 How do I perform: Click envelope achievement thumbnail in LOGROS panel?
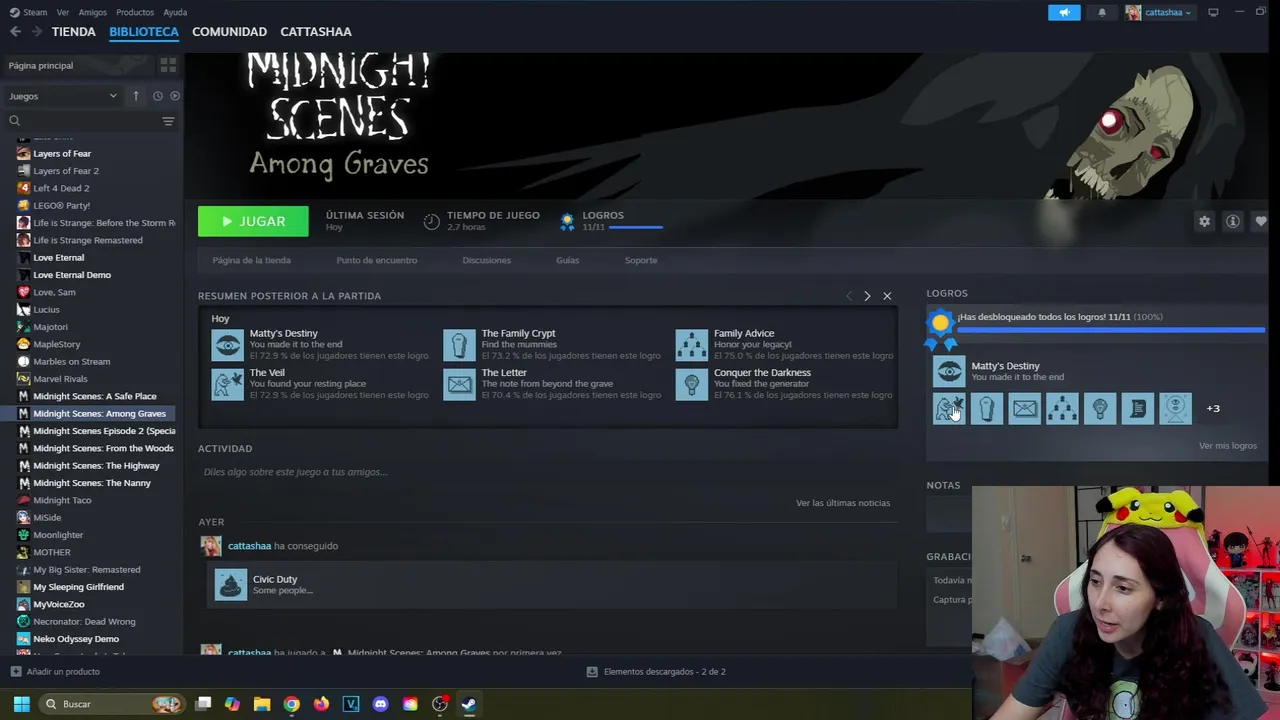(x=1024, y=408)
